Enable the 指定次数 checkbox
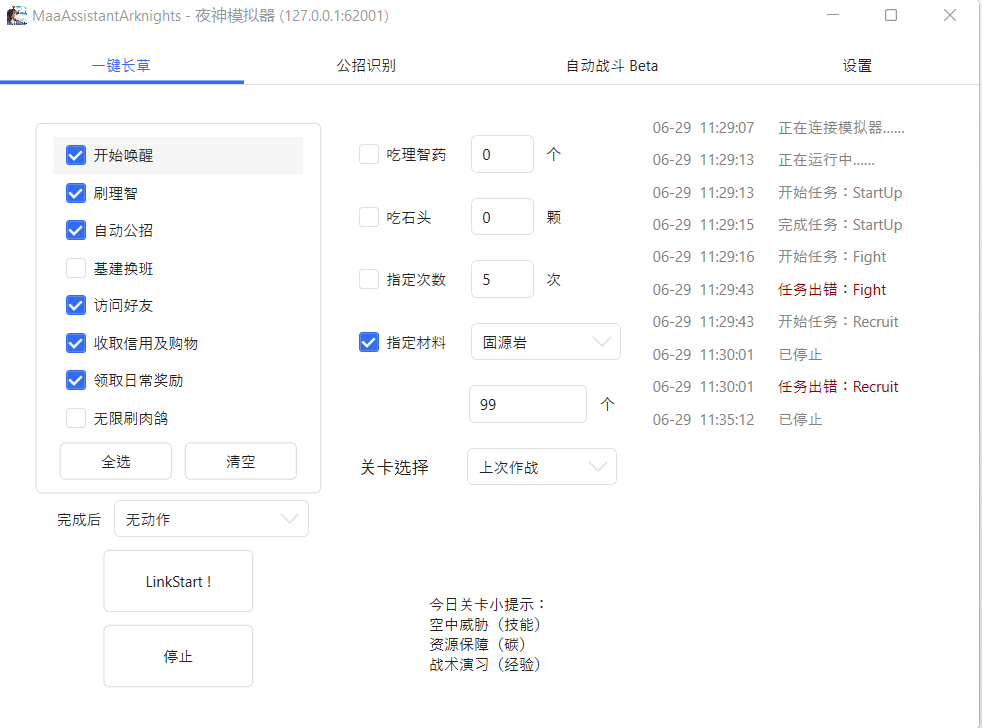The image size is (982, 728). (x=369, y=279)
